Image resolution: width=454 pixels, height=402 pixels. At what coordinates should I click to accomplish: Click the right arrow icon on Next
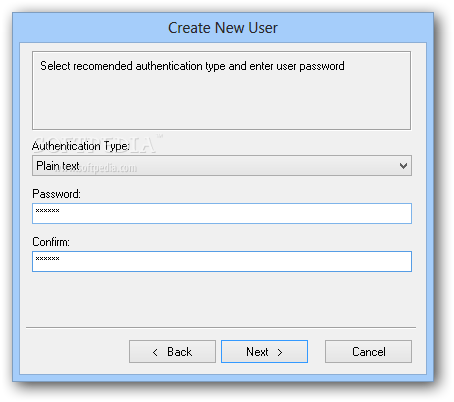280,352
